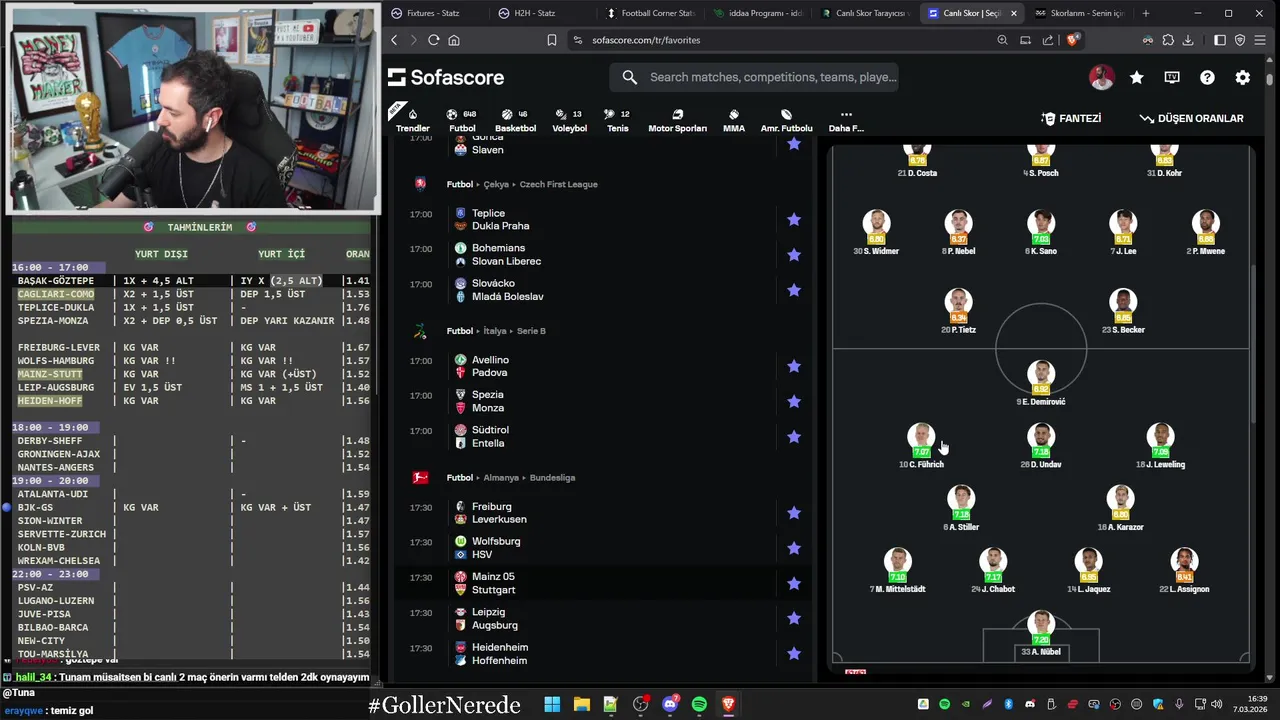Open the MMA sport category
The width and height of the screenshot is (1280, 720).
click(734, 120)
